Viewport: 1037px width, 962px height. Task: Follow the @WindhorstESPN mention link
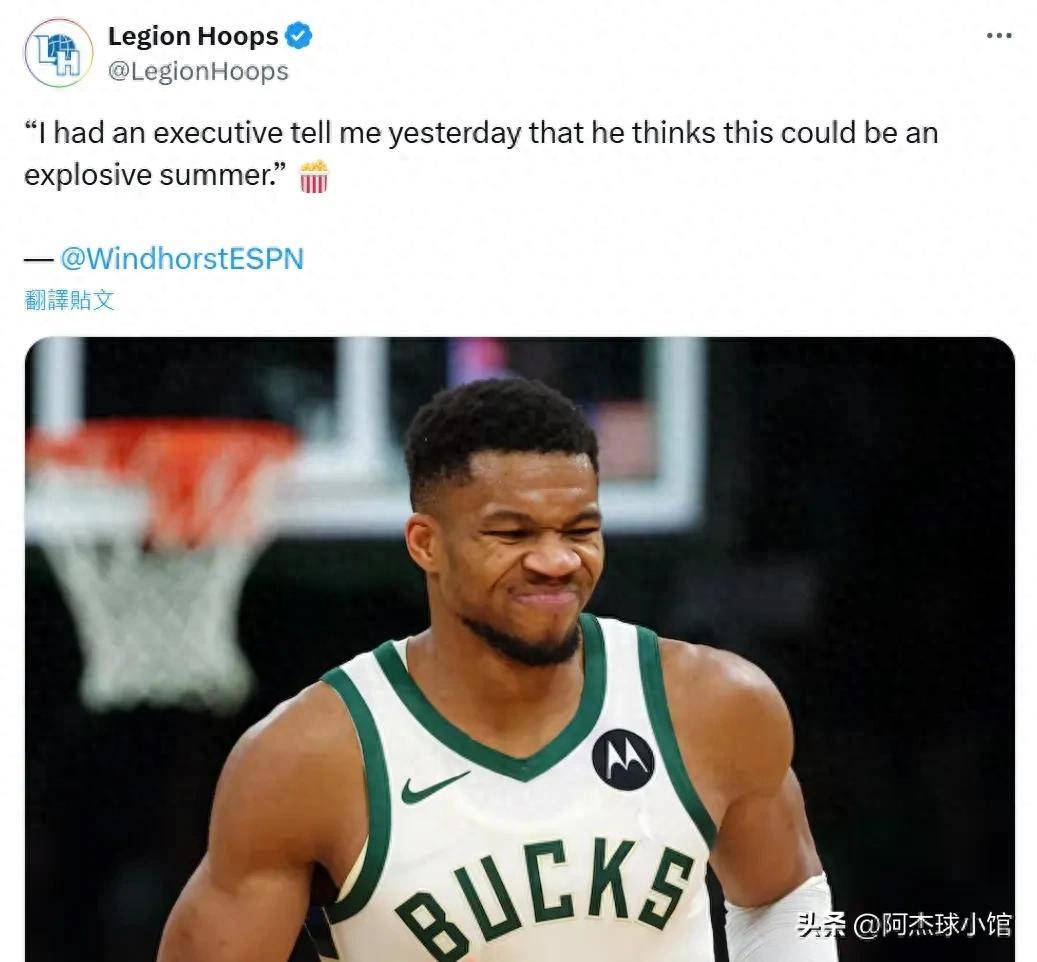click(182, 259)
